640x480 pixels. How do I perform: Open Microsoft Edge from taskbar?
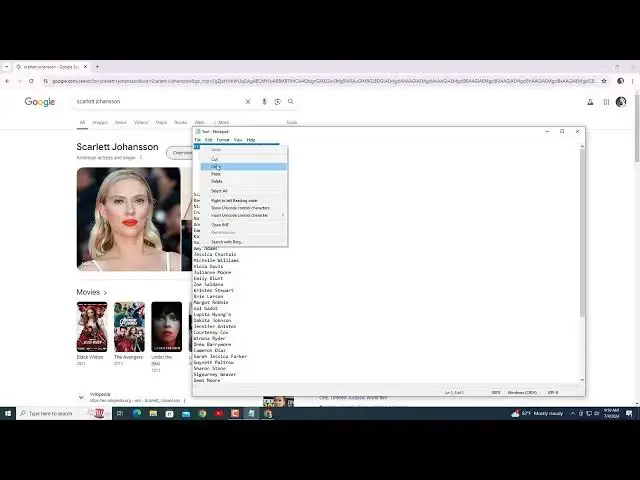click(x=137, y=413)
